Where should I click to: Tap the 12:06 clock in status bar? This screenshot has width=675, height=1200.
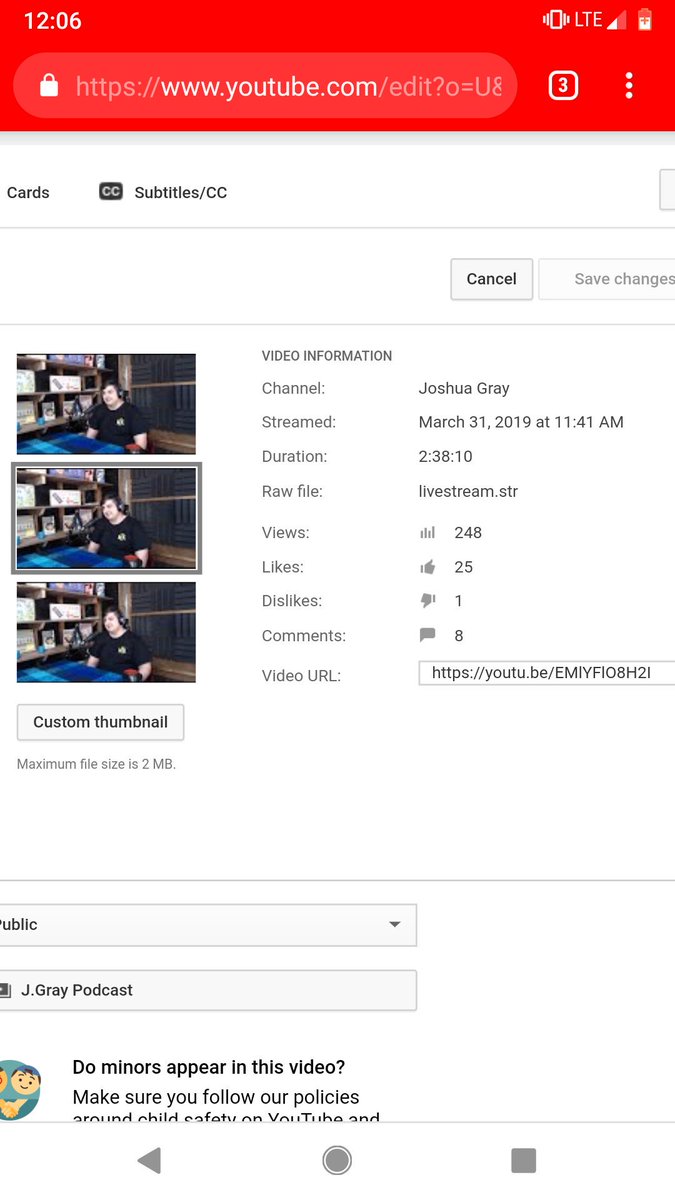(x=52, y=21)
